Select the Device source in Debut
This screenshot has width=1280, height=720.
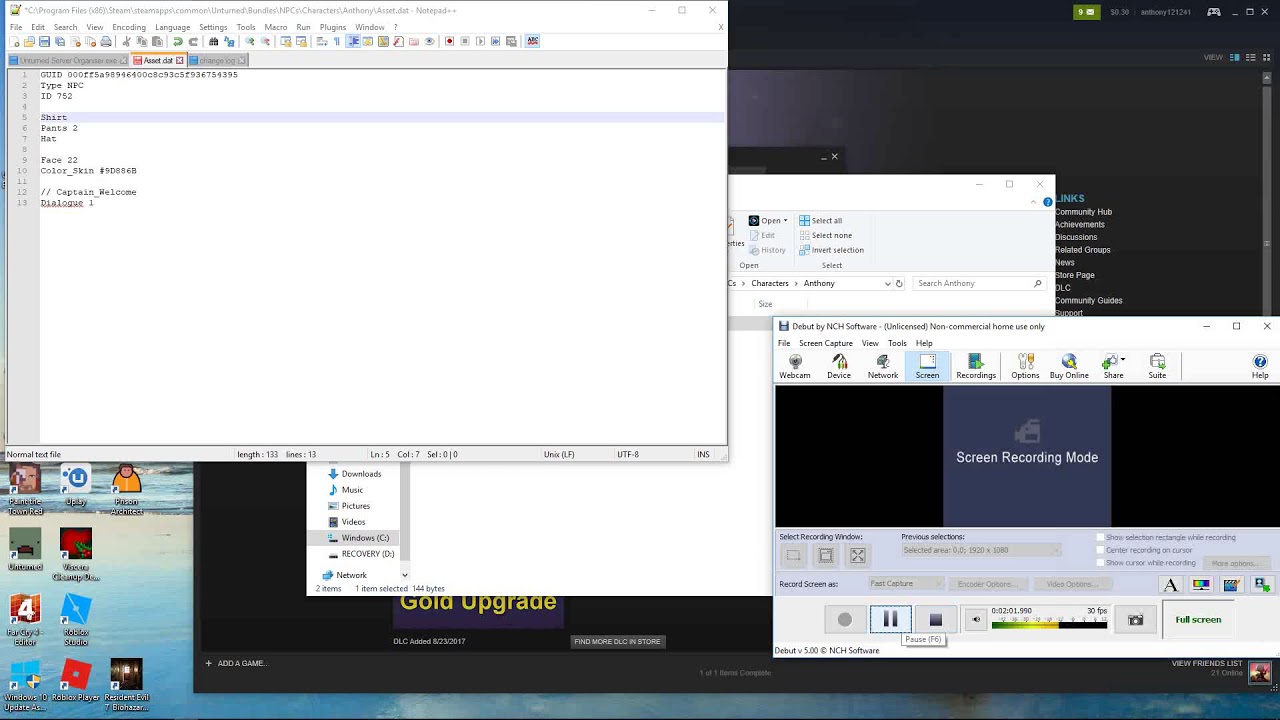click(x=839, y=366)
